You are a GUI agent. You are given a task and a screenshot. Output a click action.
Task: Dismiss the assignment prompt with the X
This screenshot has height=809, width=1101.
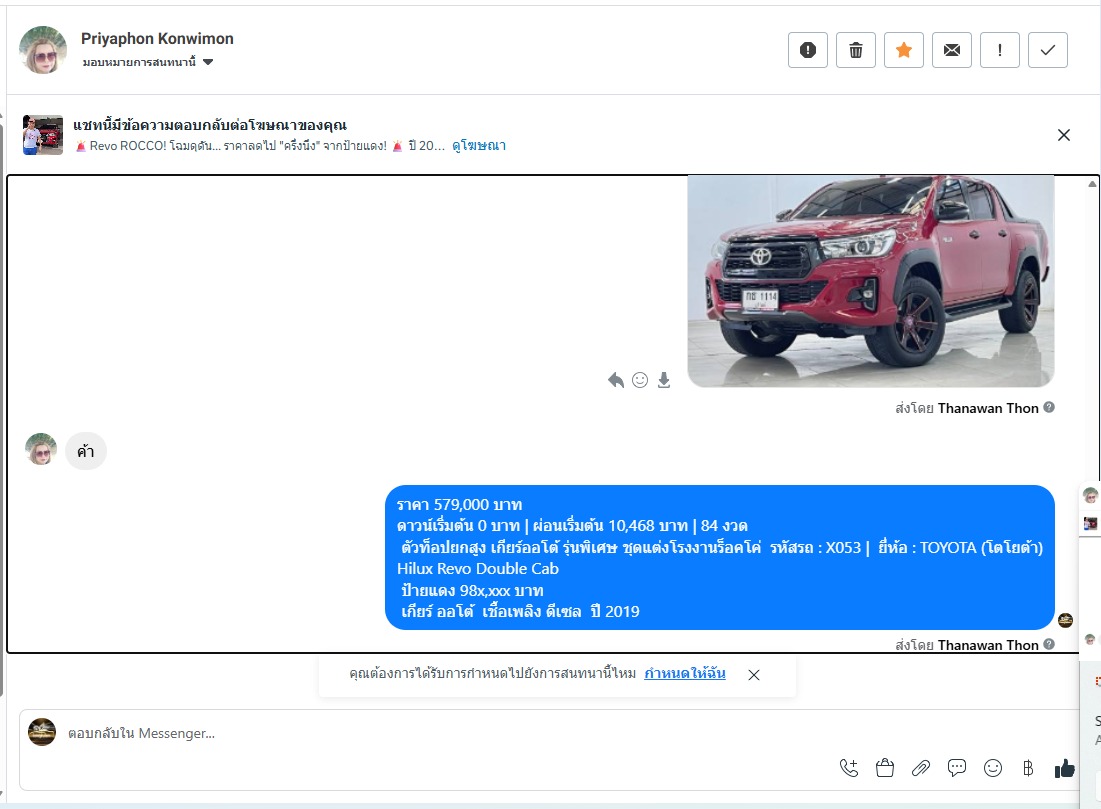(x=754, y=675)
